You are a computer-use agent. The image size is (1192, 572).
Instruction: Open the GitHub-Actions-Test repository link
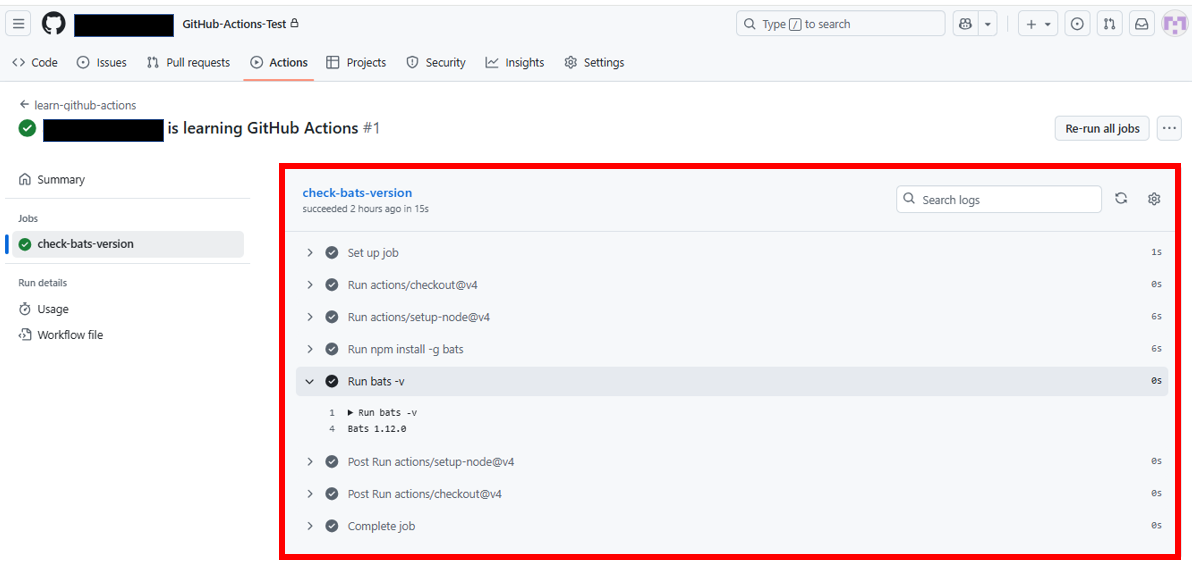(x=234, y=24)
